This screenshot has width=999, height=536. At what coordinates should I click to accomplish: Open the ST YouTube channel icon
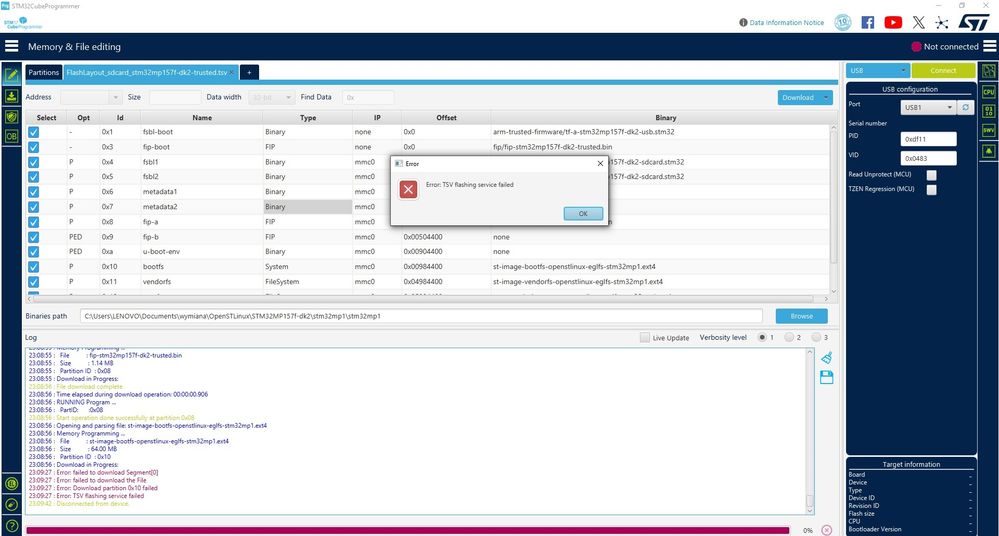(x=893, y=22)
